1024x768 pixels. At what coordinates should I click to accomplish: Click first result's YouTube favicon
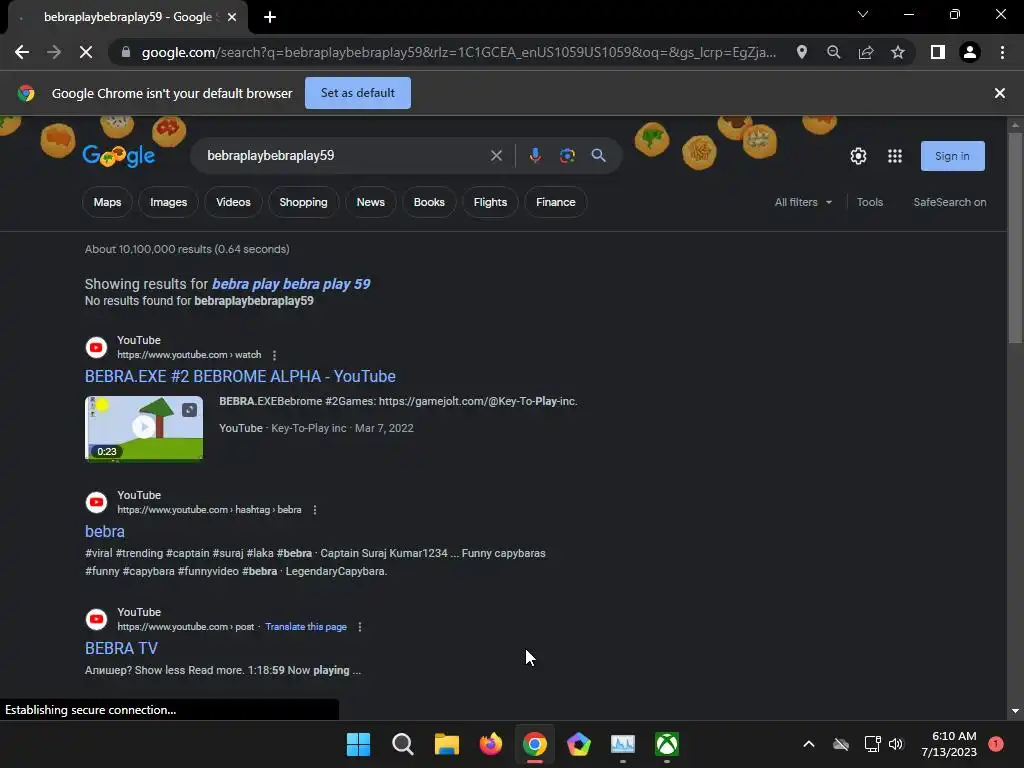tap(97, 347)
